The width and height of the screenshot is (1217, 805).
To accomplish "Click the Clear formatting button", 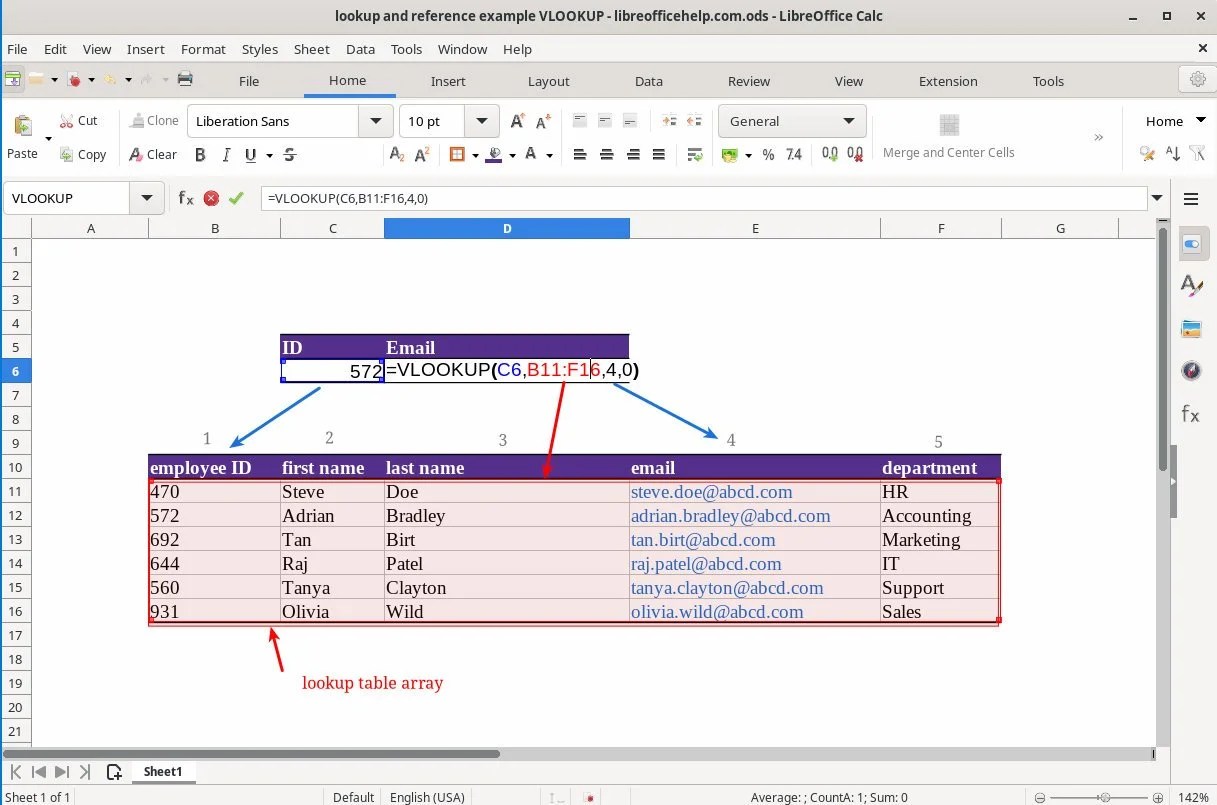I will tap(153, 154).
